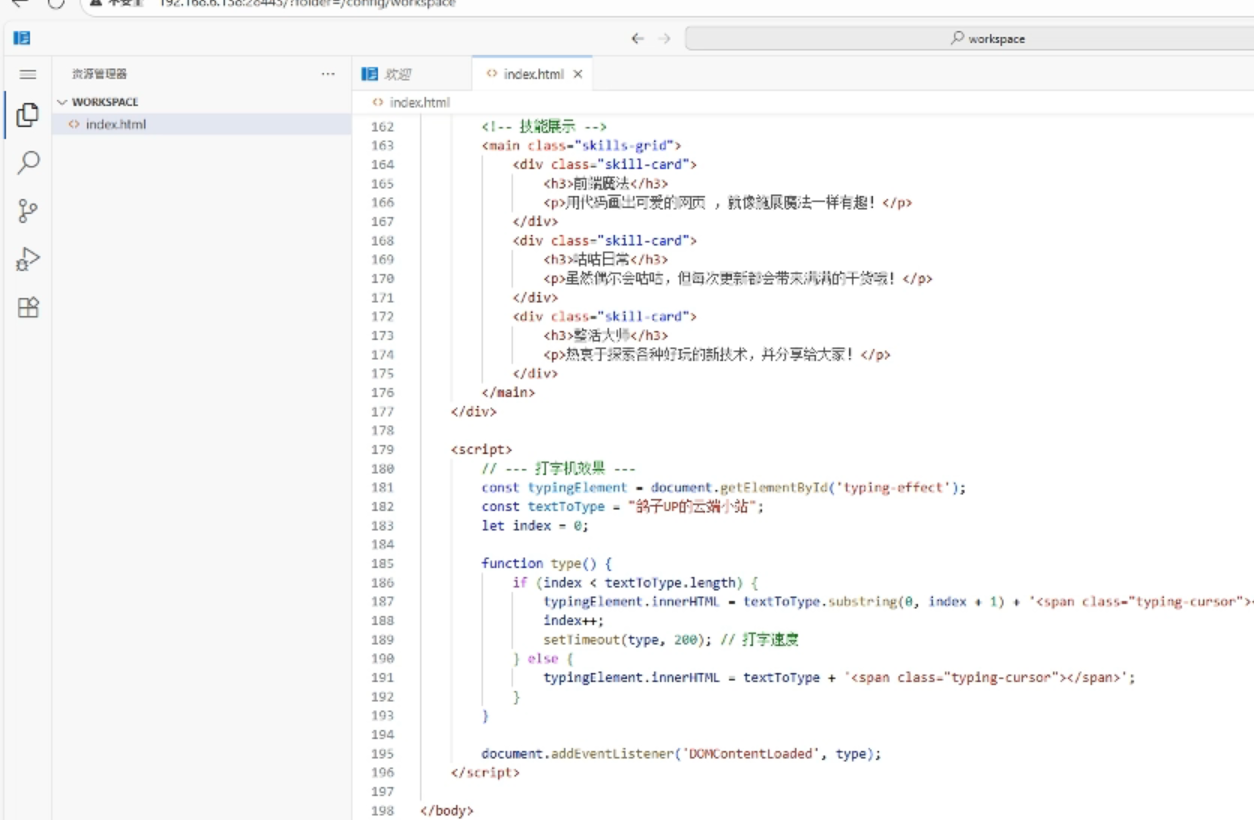Open the Run and Debug view

(28, 259)
